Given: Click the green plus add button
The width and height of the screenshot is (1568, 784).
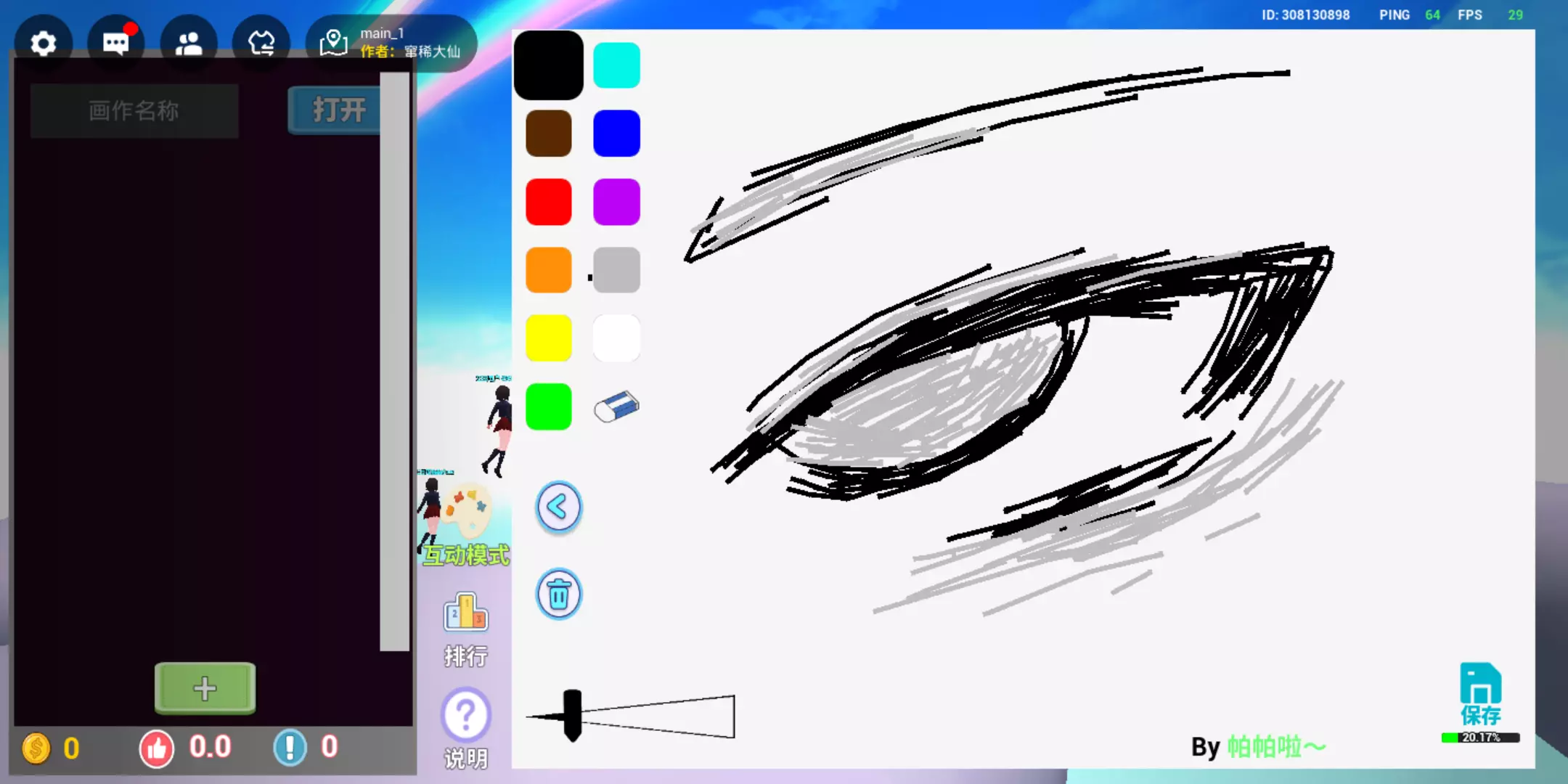Looking at the screenshot, I should (x=205, y=687).
